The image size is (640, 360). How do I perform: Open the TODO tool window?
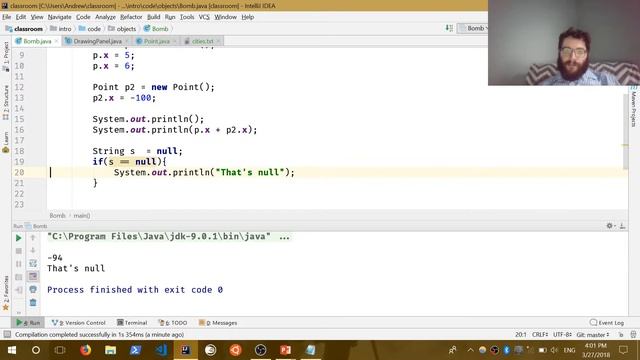pos(173,323)
